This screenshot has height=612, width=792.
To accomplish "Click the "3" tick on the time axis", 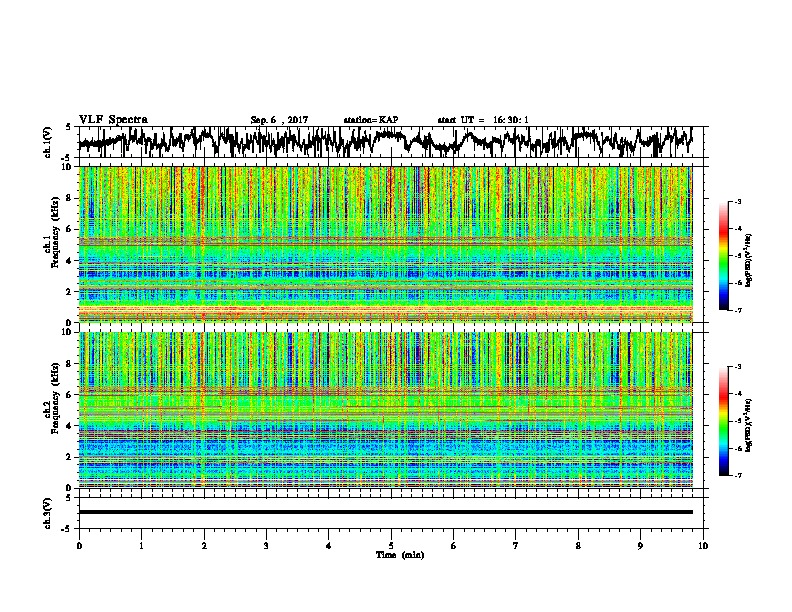I will point(266,546).
